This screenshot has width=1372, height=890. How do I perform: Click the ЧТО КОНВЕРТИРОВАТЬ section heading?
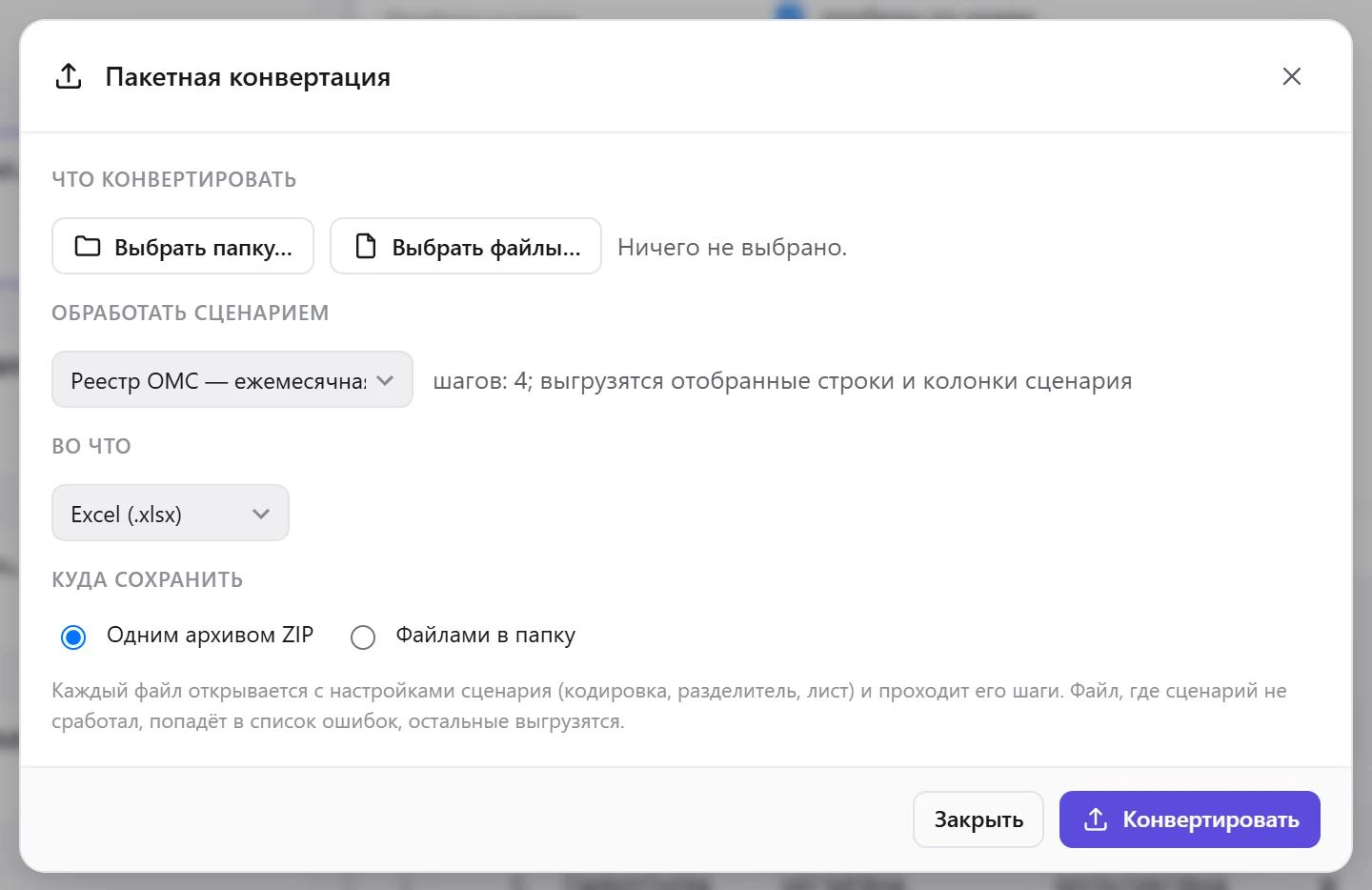coord(174,179)
